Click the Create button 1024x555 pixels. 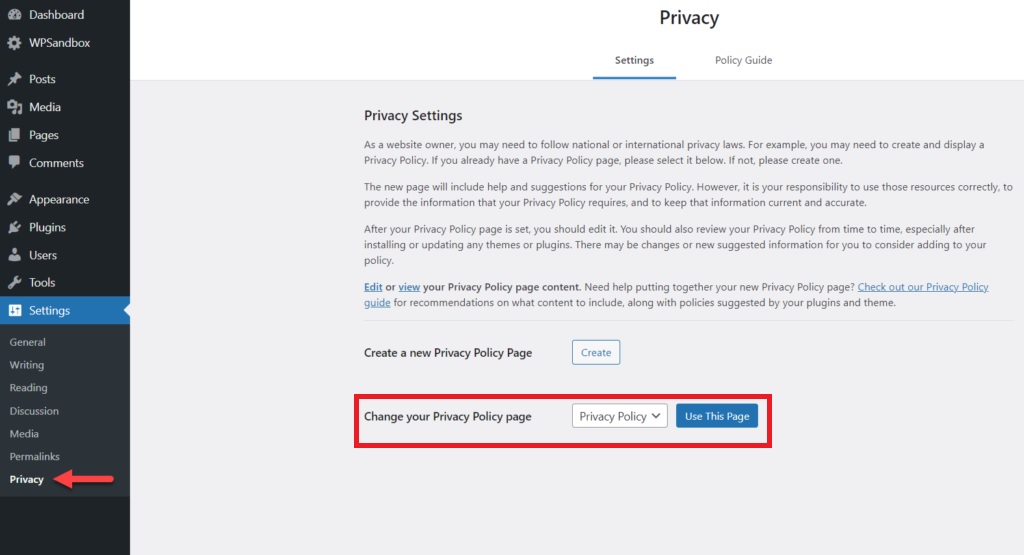click(x=596, y=353)
